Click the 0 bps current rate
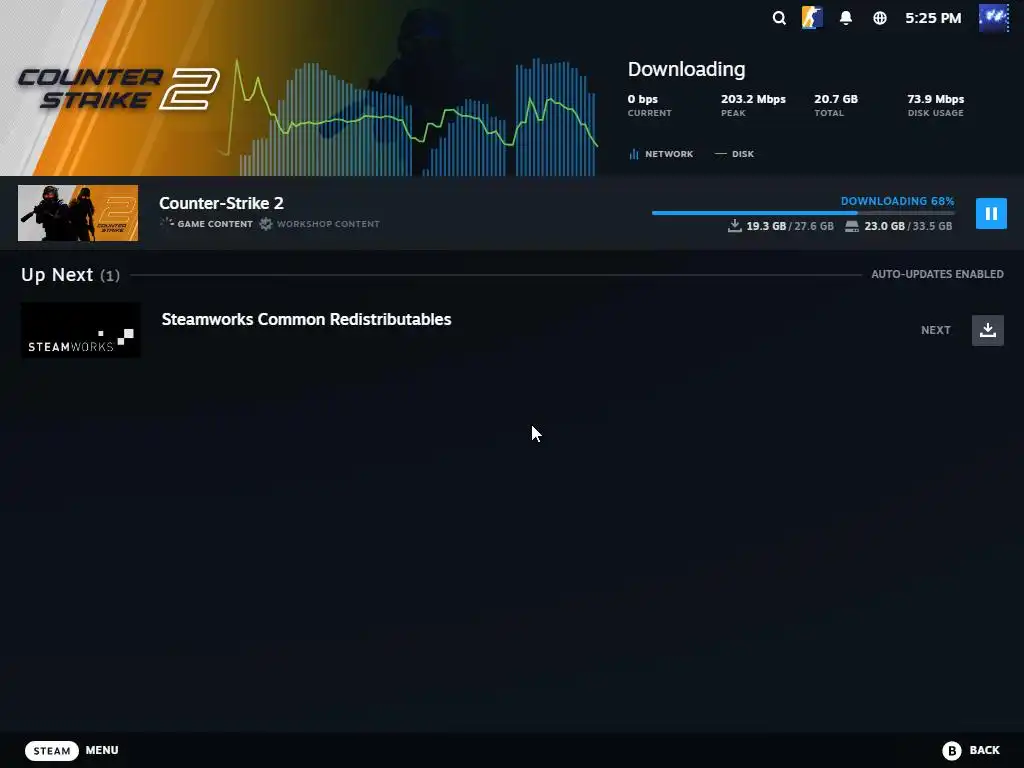This screenshot has width=1024, height=768. [643, 99]
